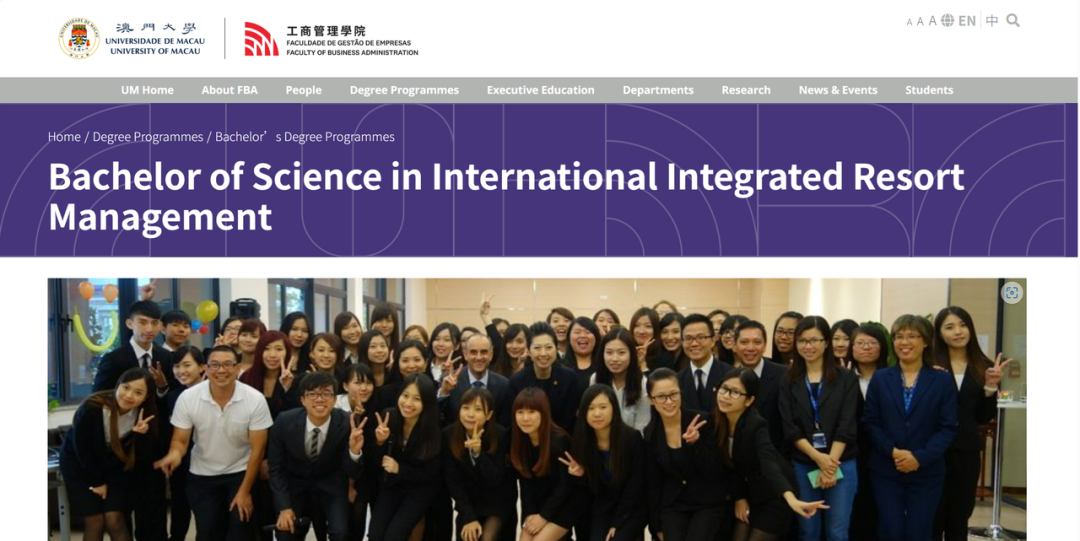The height and width of the screenshot is (541, 1080).
Task: Click the Bachelor's Degree Programmes breadcrumb
Action: (305, 137)
